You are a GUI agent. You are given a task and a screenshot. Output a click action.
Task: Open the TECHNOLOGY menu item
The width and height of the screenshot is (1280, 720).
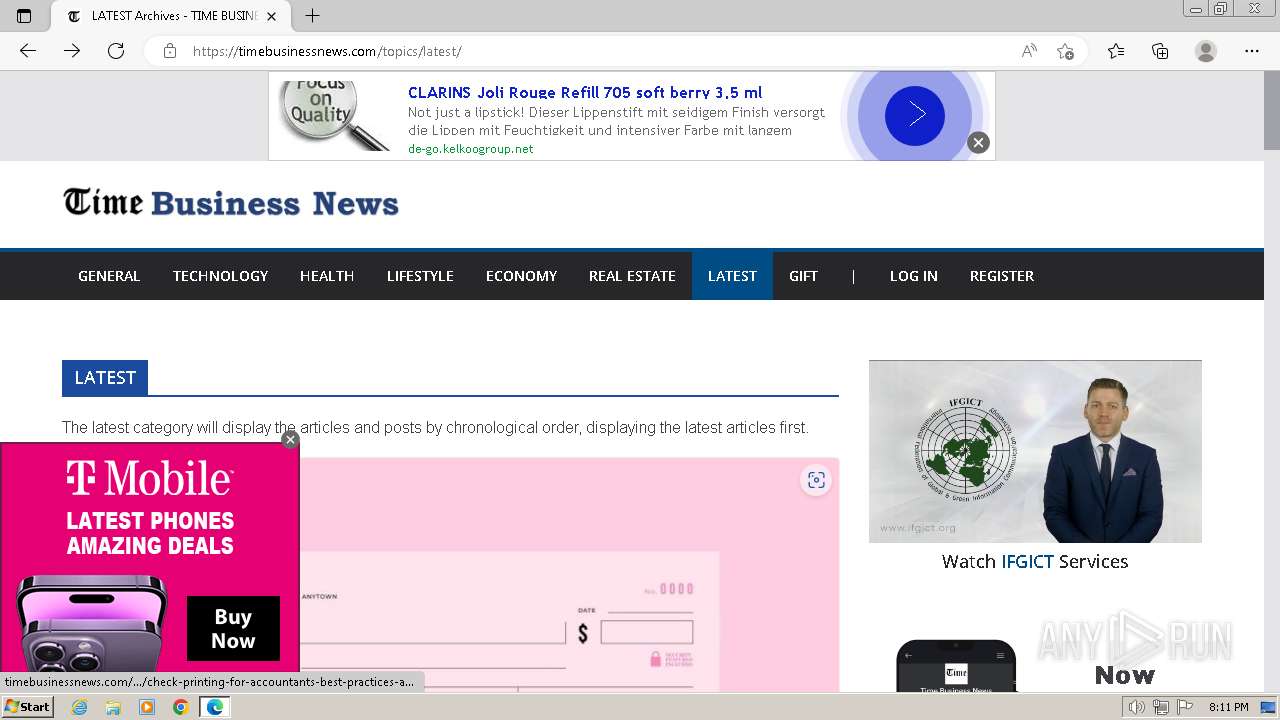pyautogui.click(x=220, y=276)
